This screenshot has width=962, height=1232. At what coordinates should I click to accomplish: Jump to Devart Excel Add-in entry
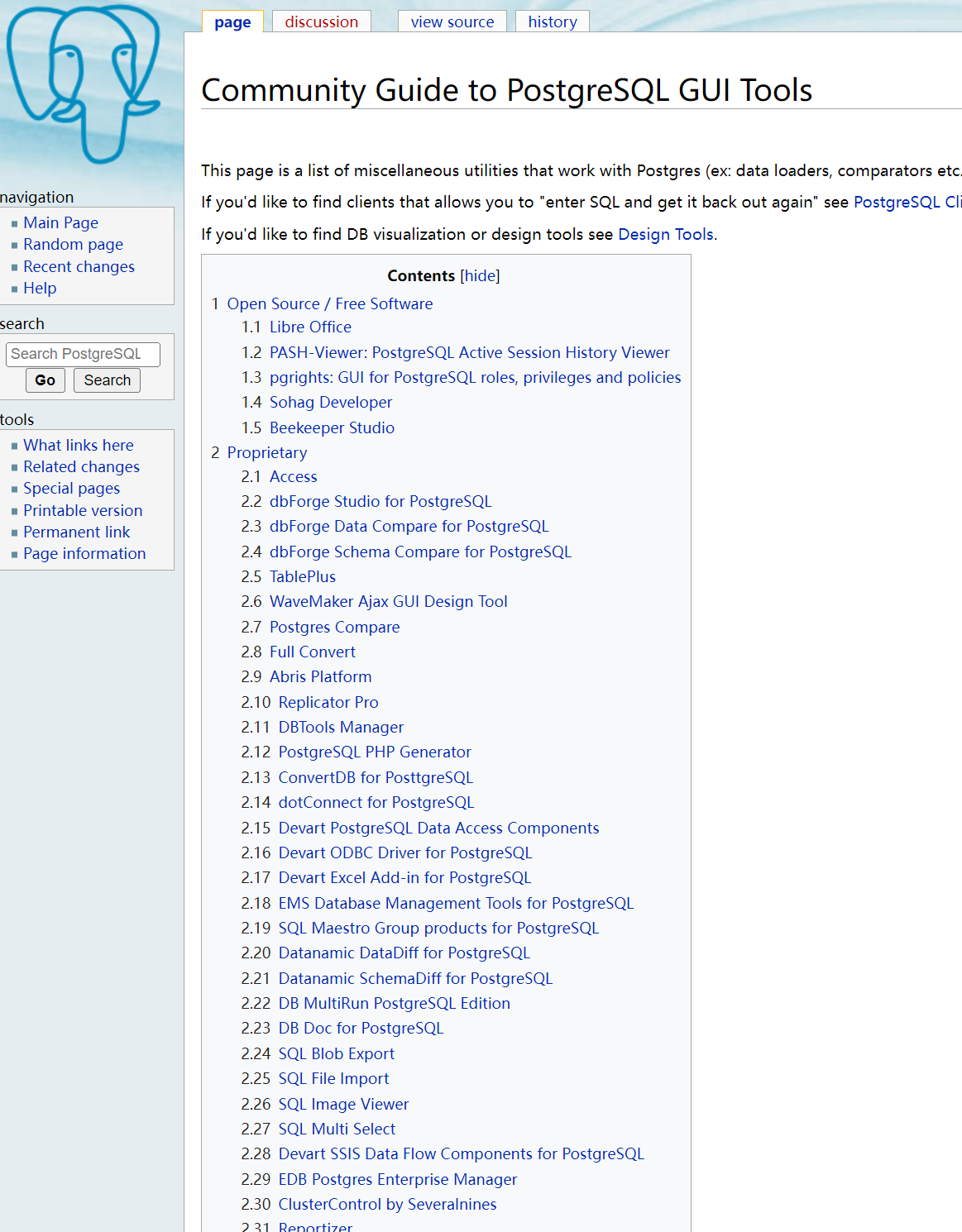coord(404,877)
